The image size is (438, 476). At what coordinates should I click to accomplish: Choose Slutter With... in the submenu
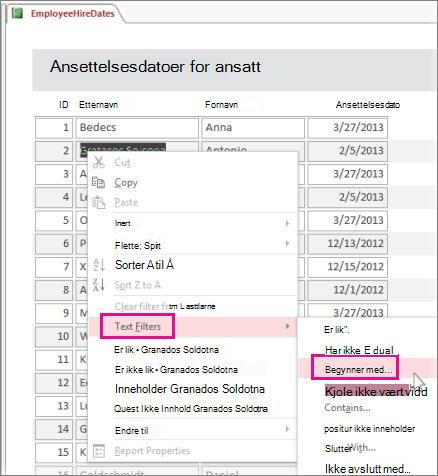click(x=350, y=448)
